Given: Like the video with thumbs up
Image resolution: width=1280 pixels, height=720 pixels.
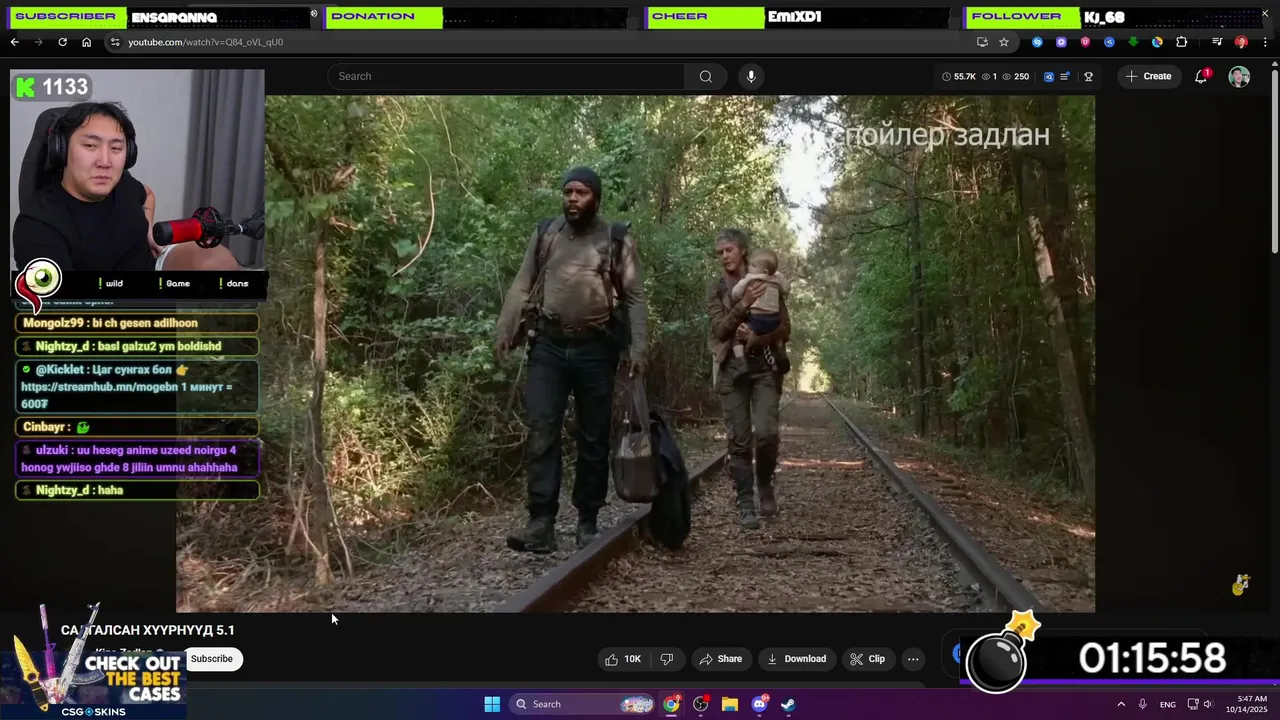Looking at the screenshot, I should coord(622,659).
